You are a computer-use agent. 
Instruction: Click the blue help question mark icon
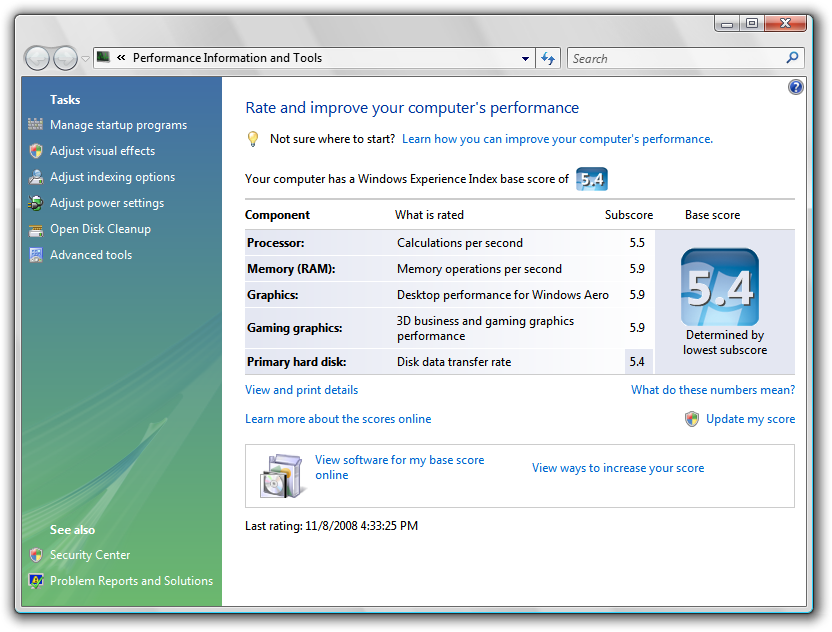795,87
